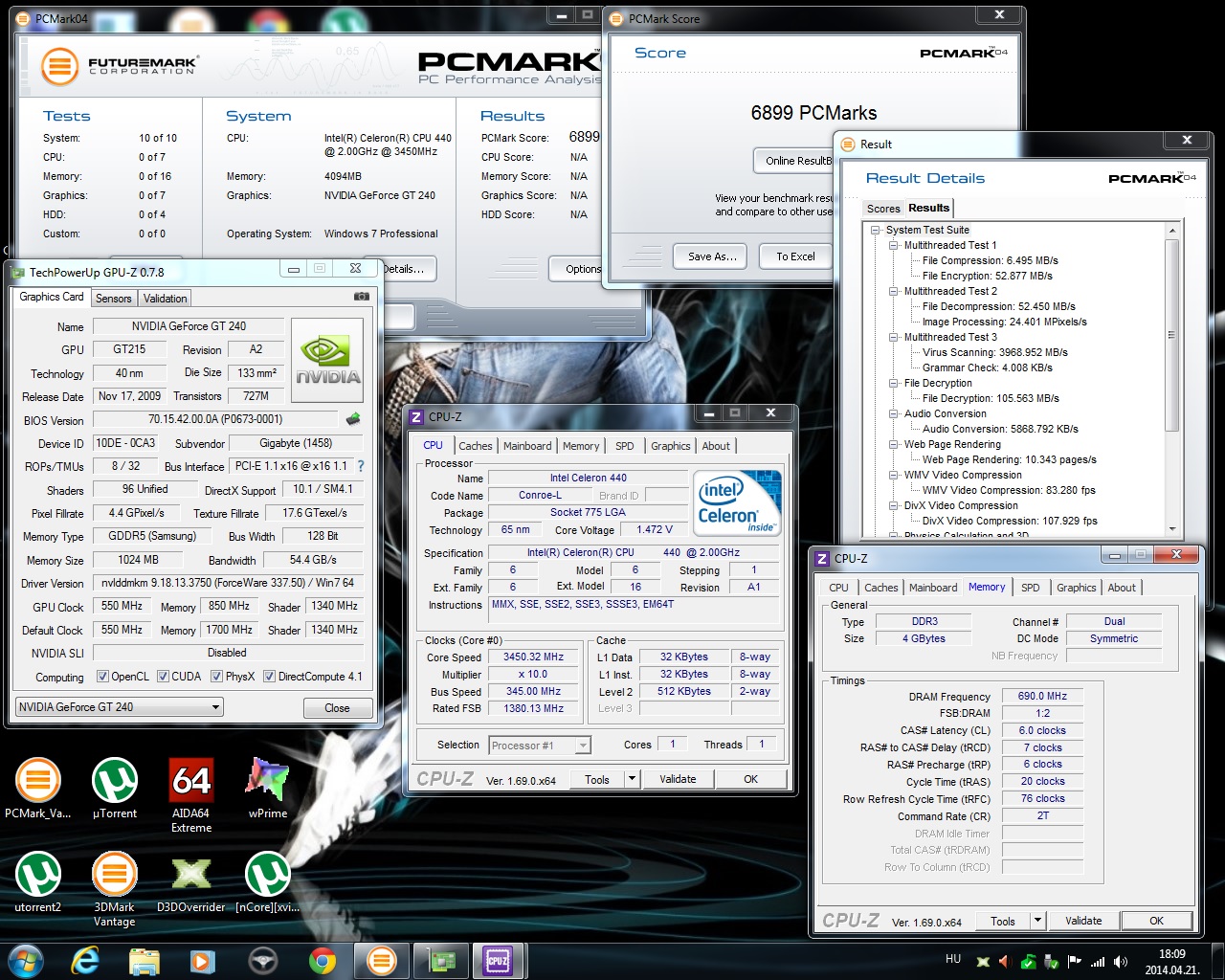
Task: Click Validate in CPU-Z Memory window
Action: click(x=1083, y=921)
